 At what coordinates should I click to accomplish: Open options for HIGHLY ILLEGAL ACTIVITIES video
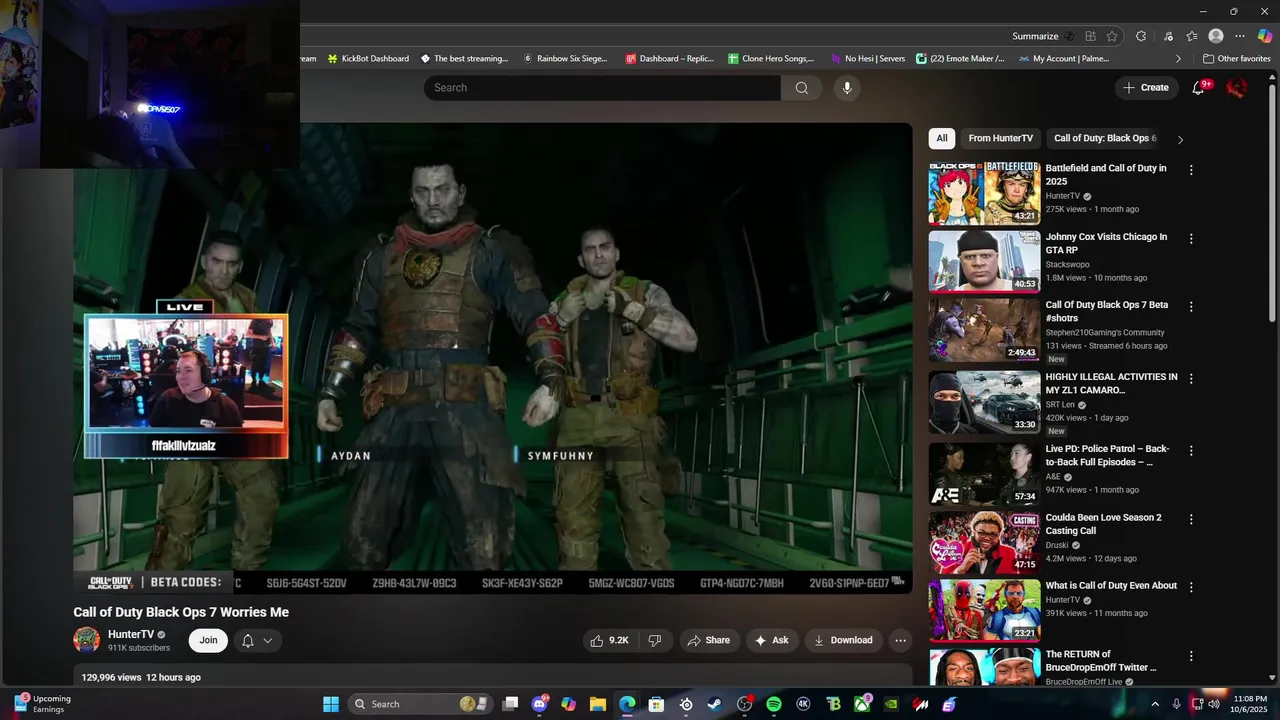tap(1191, 379)
